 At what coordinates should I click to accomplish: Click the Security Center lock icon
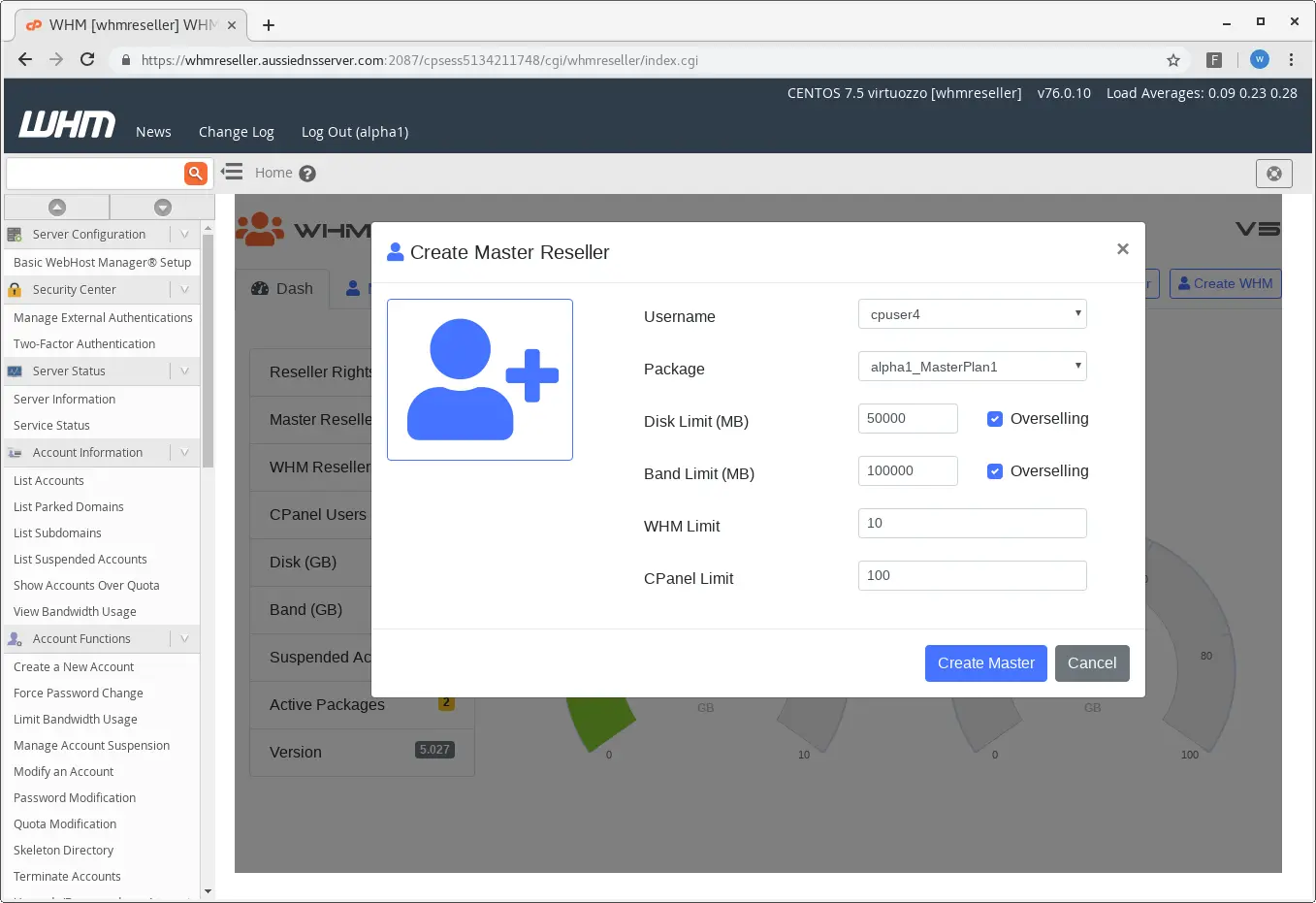point(15,290)
